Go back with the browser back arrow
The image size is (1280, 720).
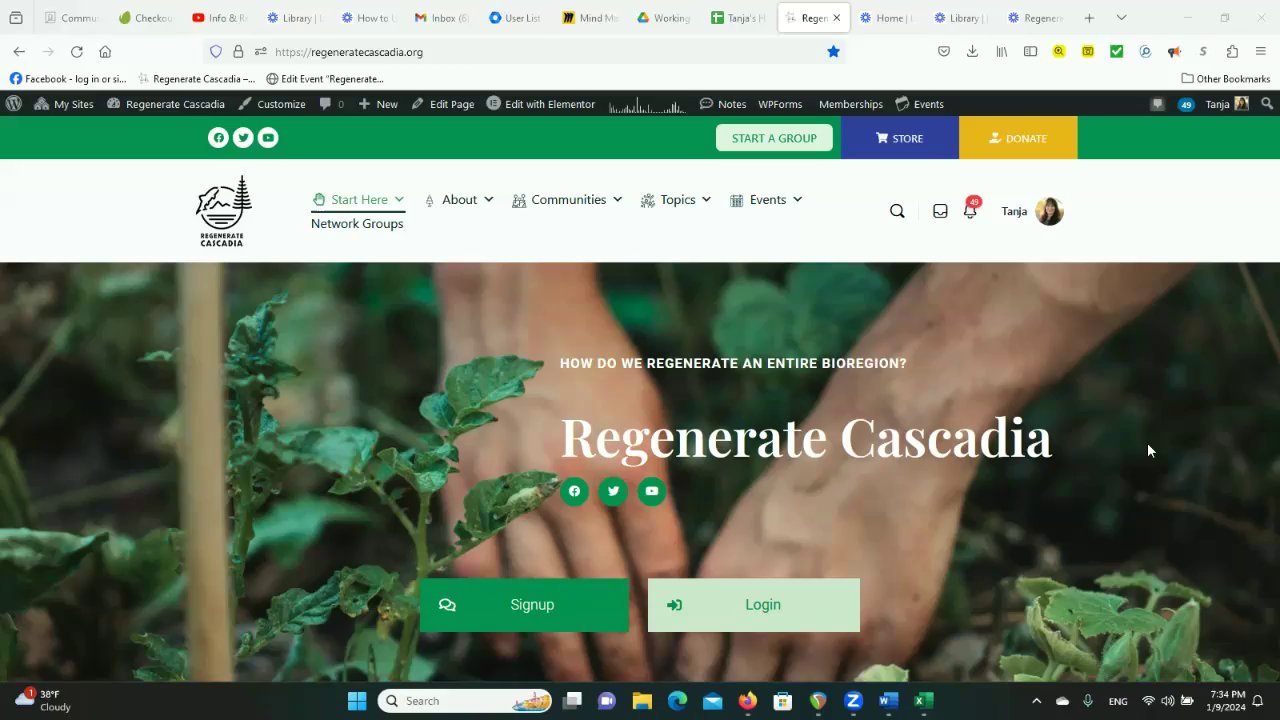19,52
